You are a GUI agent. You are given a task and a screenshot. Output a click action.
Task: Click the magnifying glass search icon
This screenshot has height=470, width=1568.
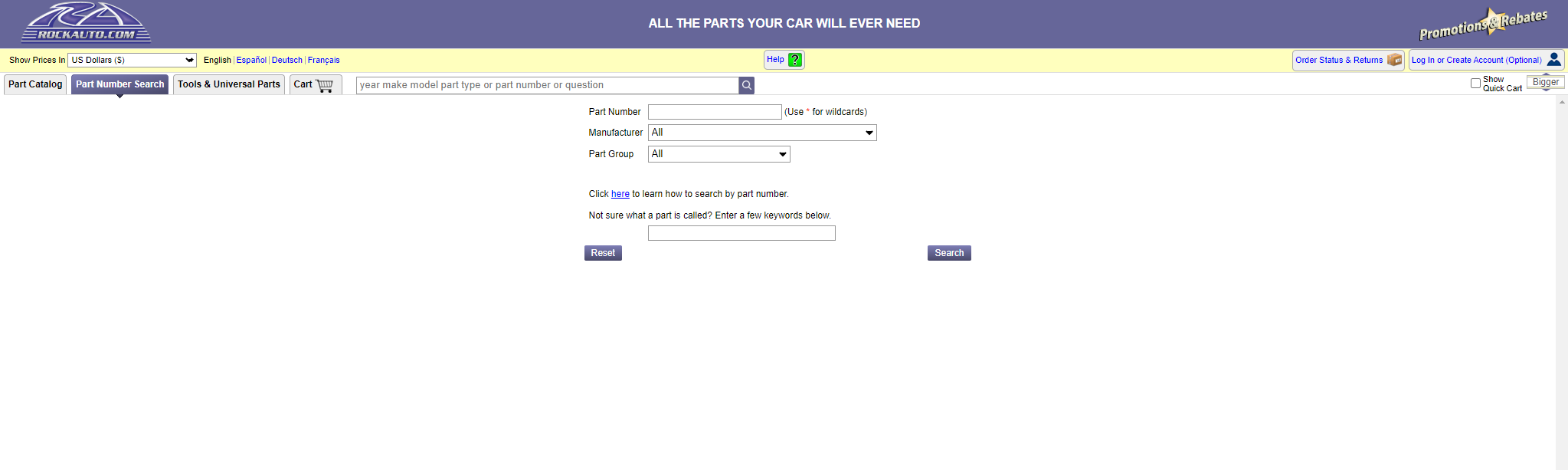pyautogui.click(x=746, y=85)
